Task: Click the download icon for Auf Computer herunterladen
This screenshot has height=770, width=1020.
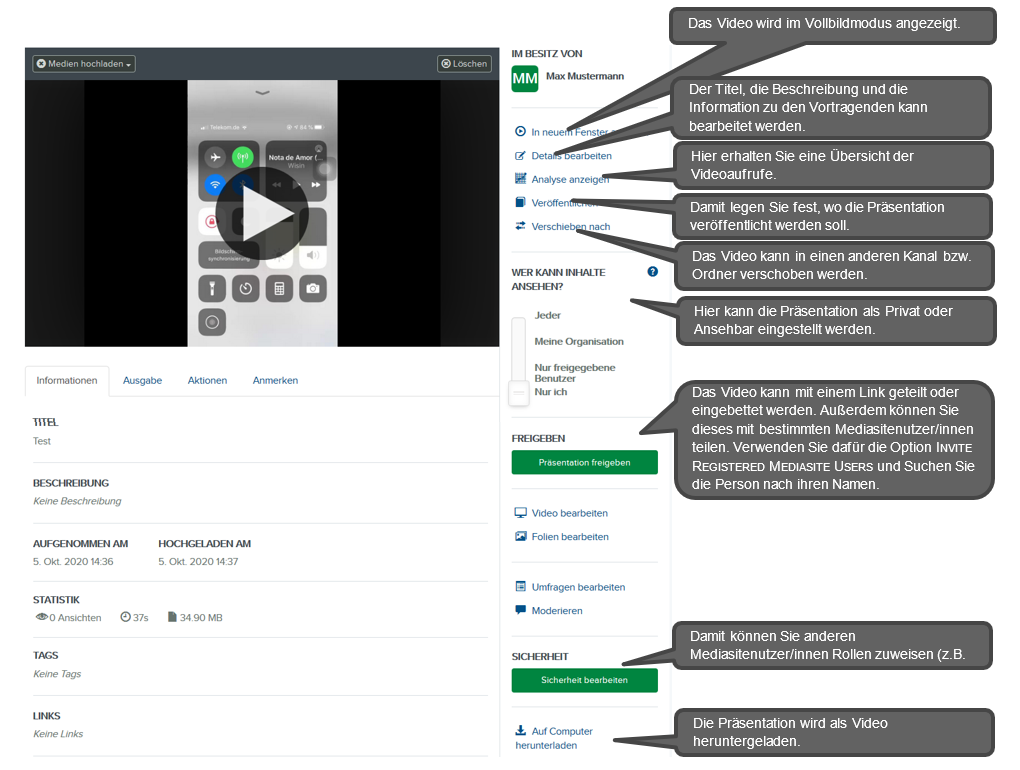Action: coord(520,731)
